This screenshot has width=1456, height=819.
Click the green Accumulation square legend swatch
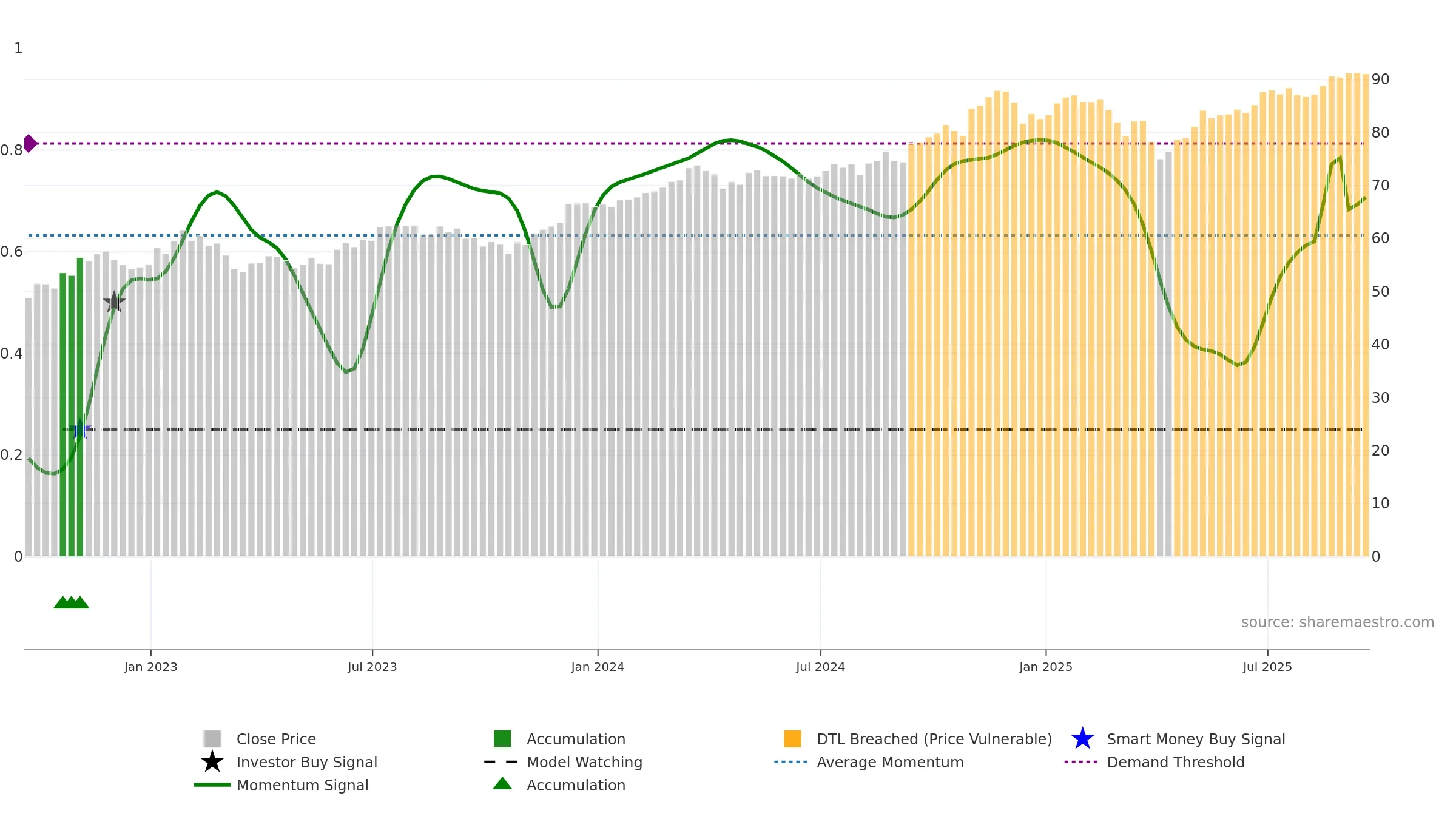[x=502, y=739]
